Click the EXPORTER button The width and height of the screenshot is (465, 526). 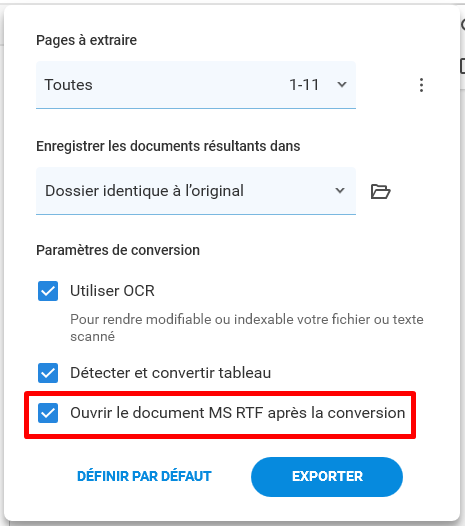click(327, 476)
